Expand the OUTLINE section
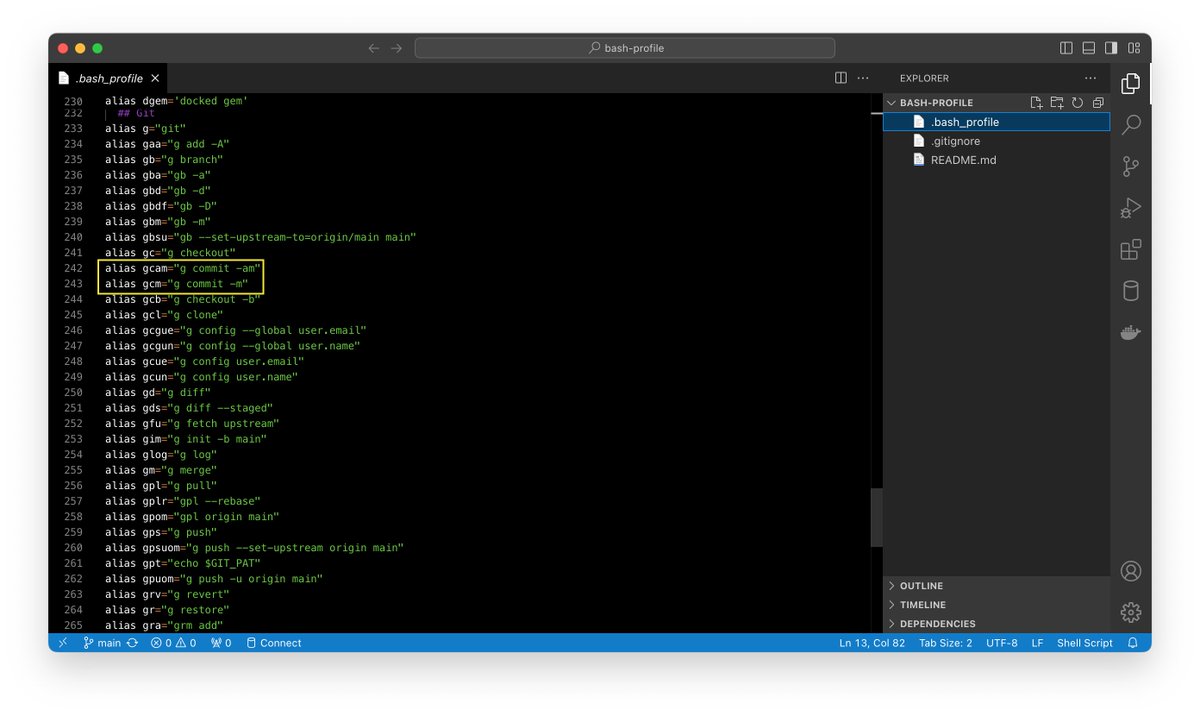The height and width of the screenshot is (716, 1200). coord(997,586)
